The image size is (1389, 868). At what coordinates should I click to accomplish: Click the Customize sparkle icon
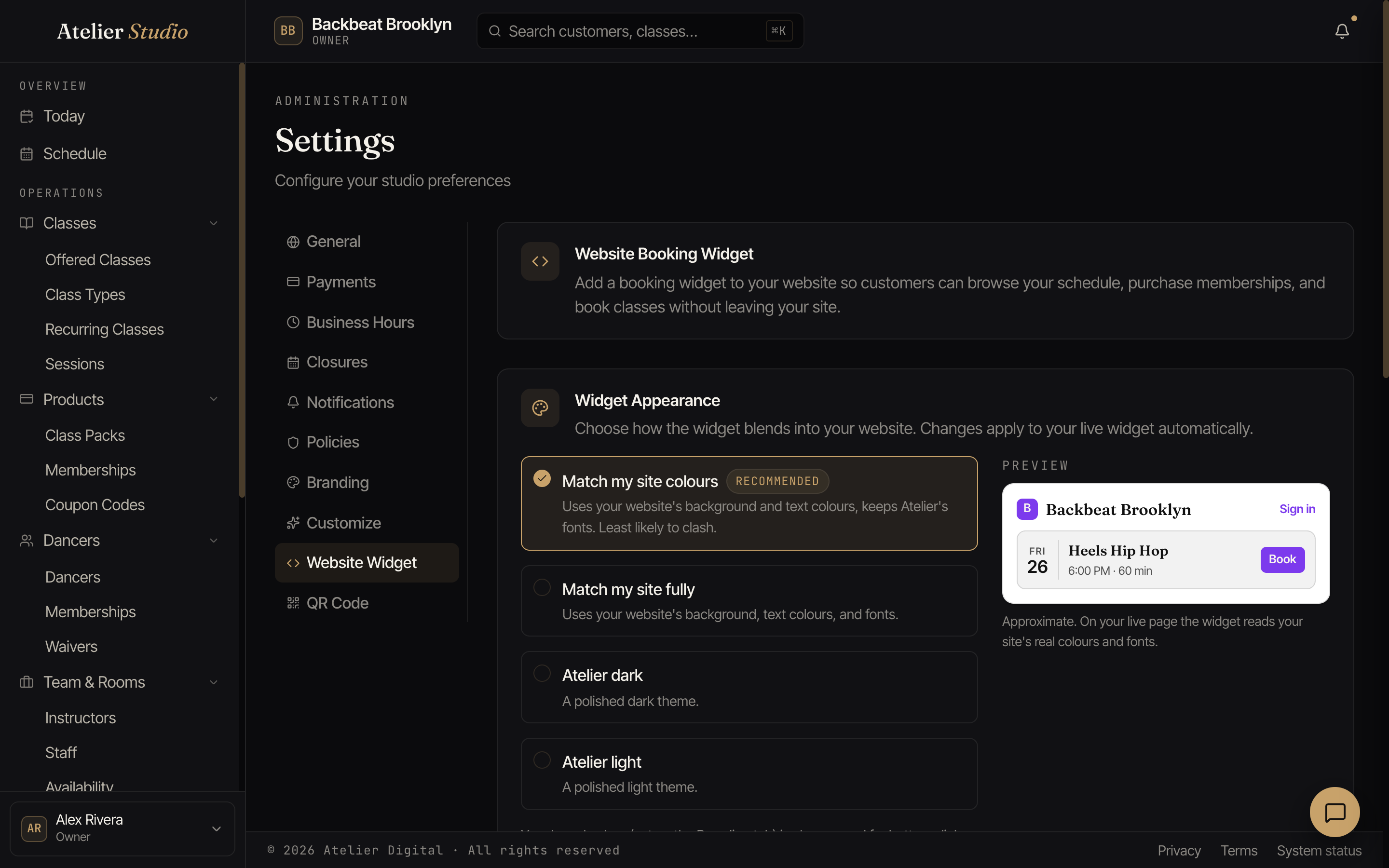coord(293,523)
